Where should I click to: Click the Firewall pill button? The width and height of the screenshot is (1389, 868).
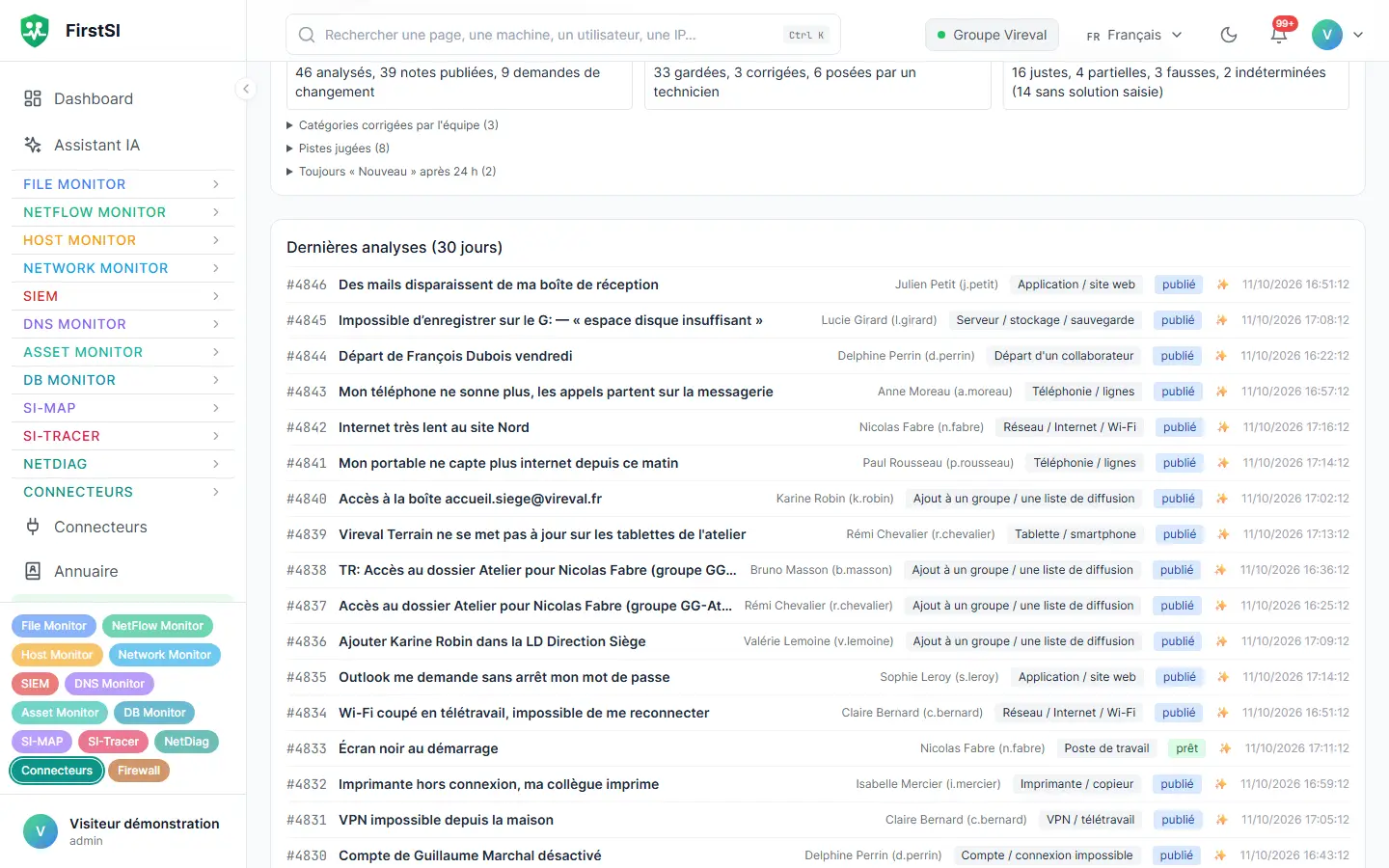coord(139,771)
